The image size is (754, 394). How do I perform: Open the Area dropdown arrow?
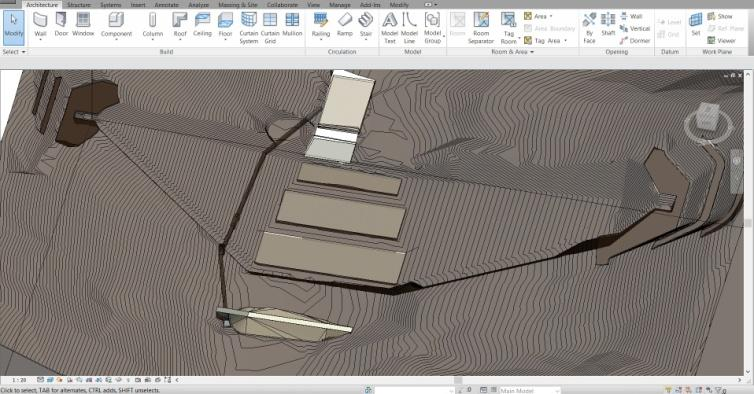(x=551, y=16)
